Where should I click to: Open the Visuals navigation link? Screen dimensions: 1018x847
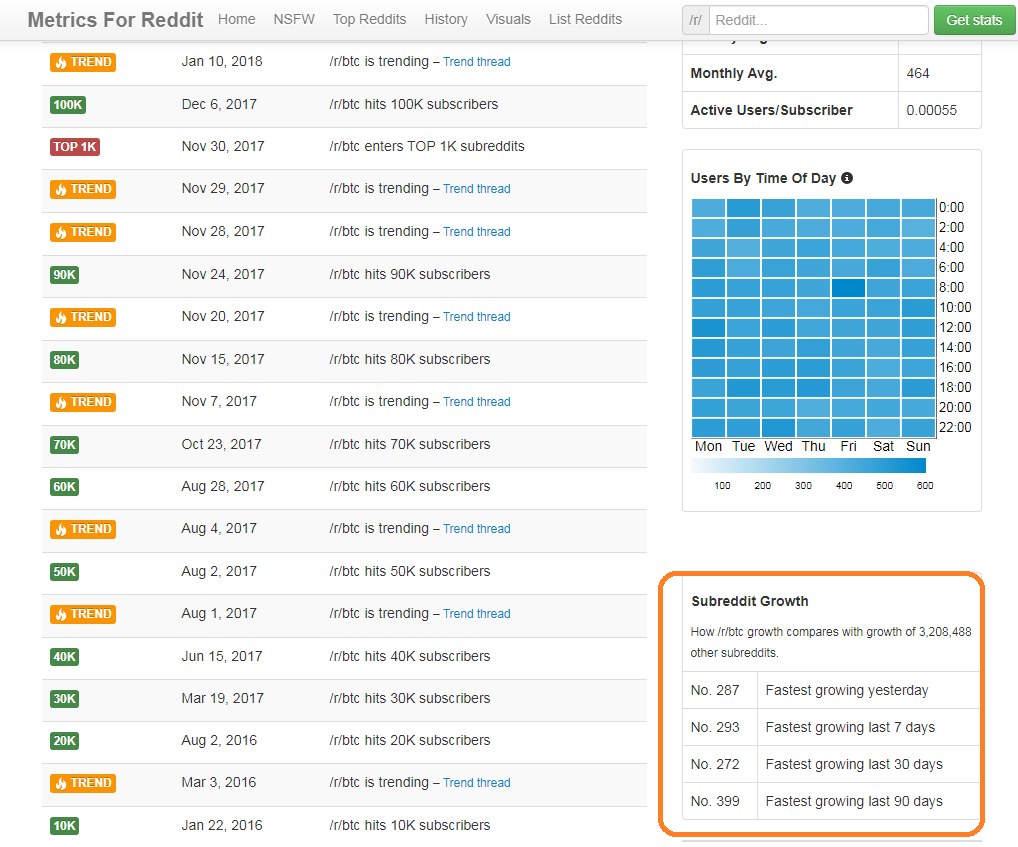click(x=508, y=19)
